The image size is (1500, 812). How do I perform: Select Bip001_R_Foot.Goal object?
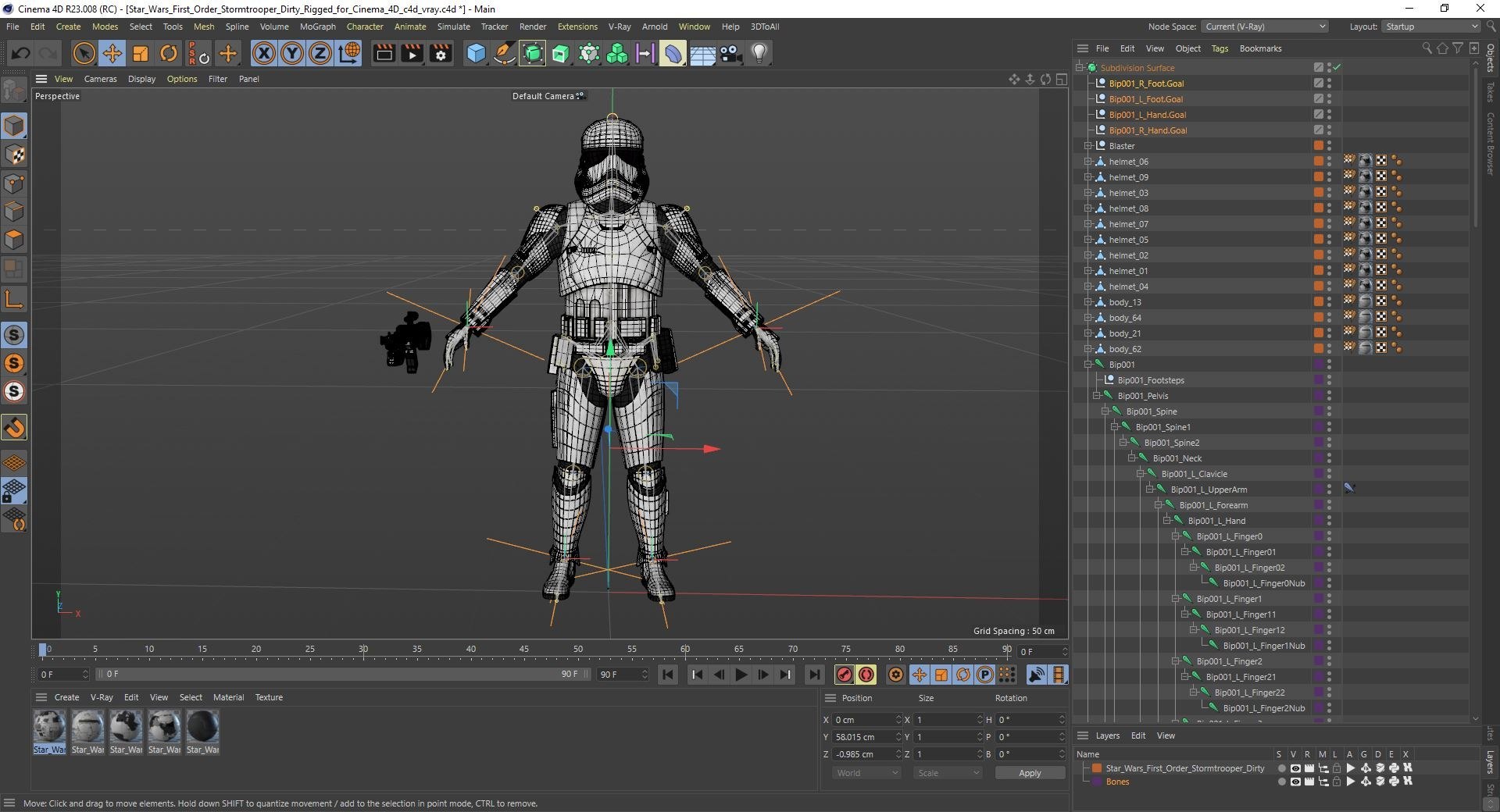click(x=1146, y=84)
